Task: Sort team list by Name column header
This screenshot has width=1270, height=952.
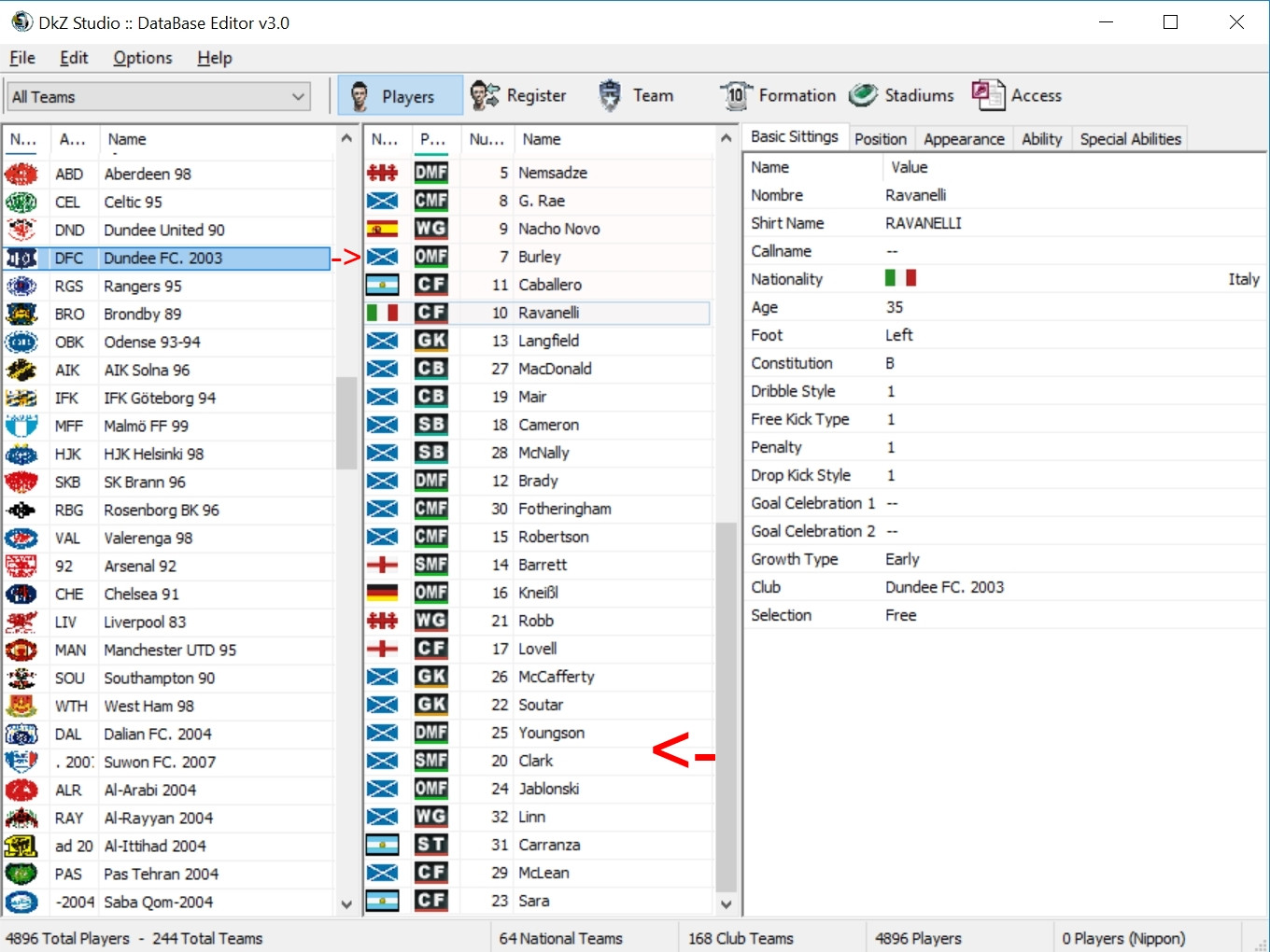Action: pyautogui.click(x=215, y=139)
